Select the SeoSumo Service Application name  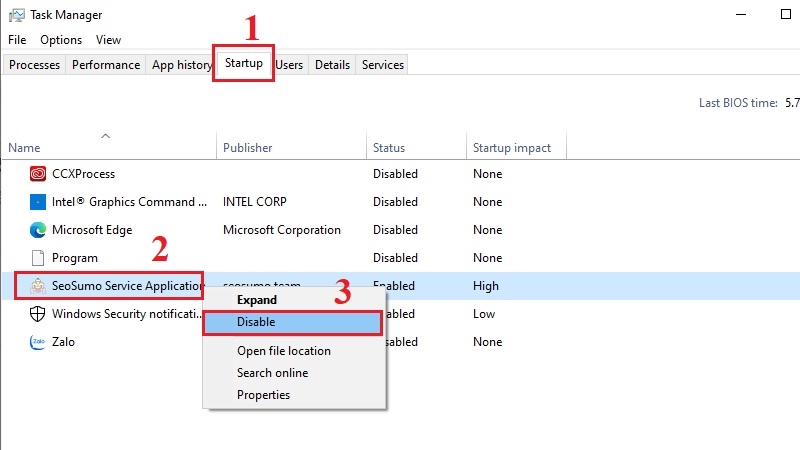click(x=128, y=286)
